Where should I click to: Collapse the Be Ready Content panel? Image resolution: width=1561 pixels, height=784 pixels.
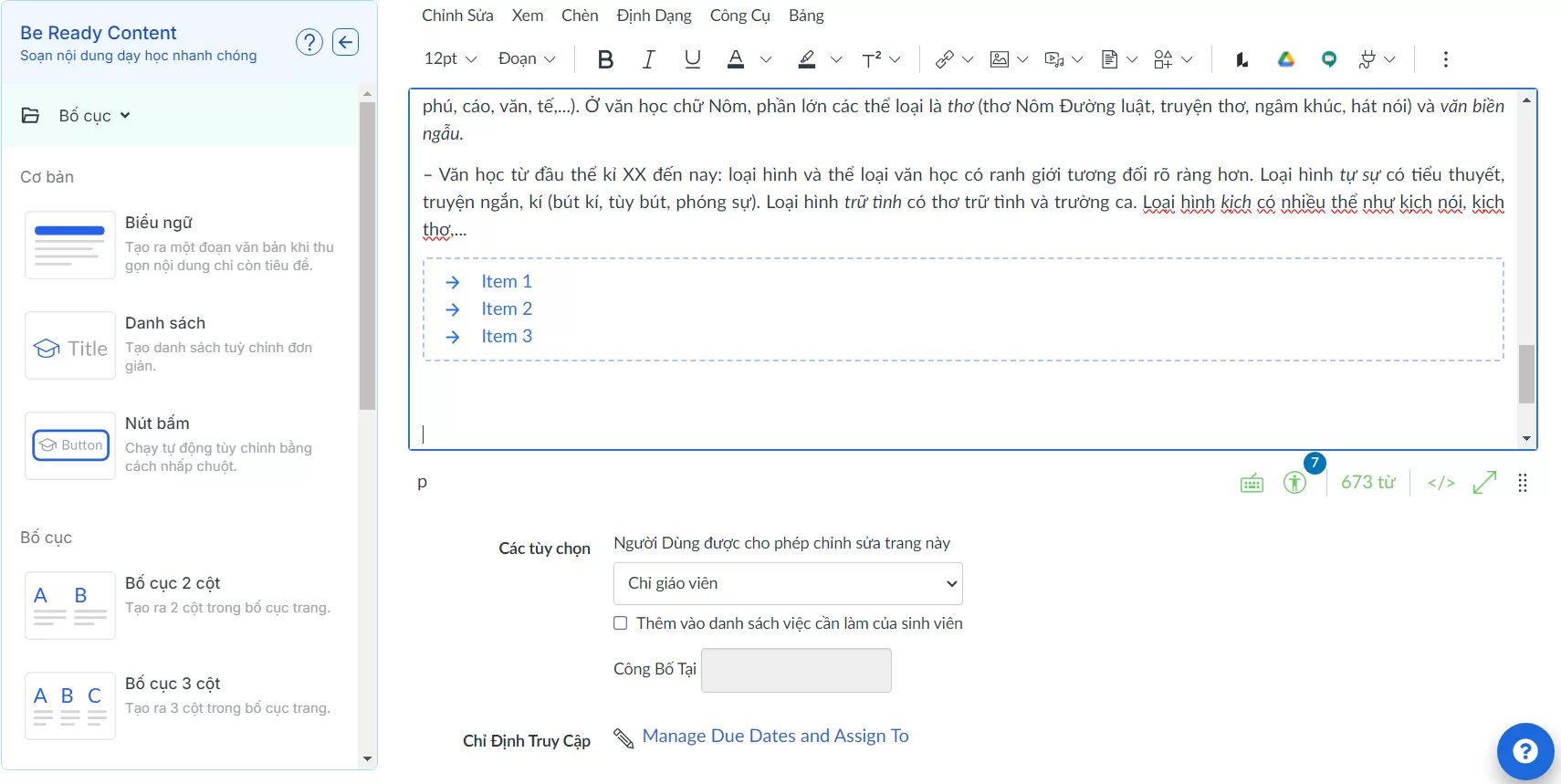[x=345, y=42]
